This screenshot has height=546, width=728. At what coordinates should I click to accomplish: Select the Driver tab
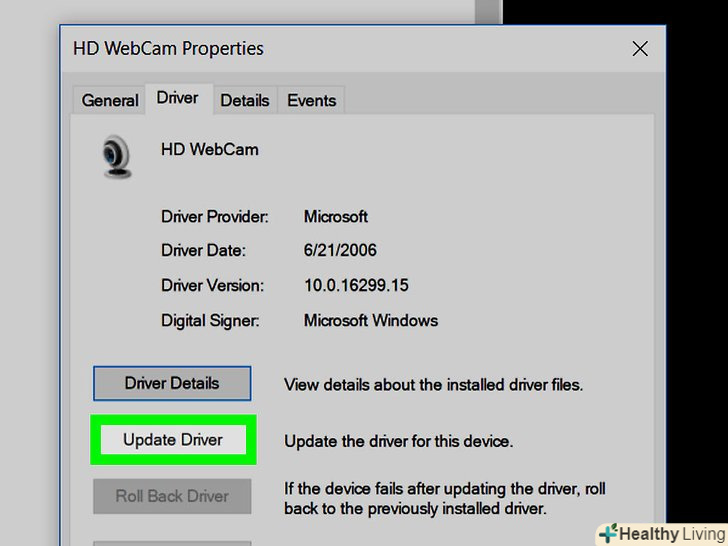[179, 98]
